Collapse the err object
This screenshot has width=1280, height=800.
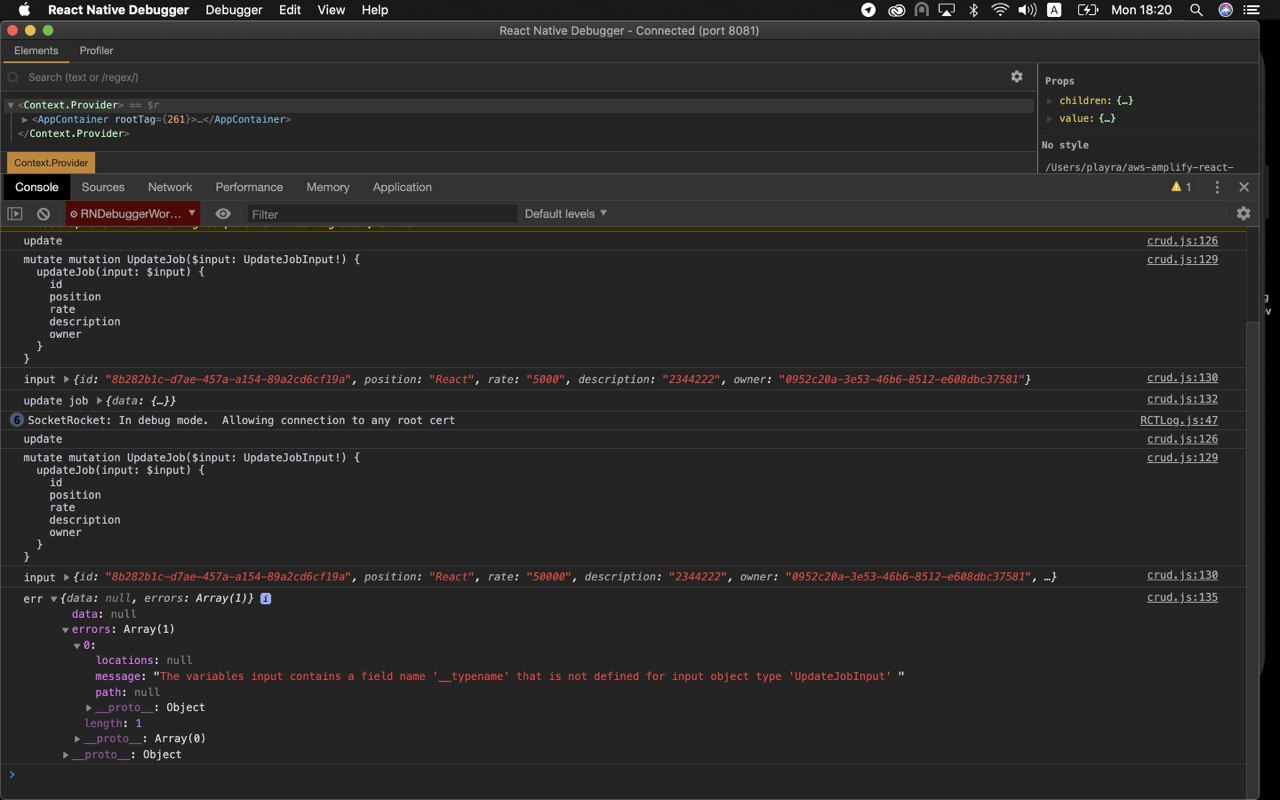point(53,599)
